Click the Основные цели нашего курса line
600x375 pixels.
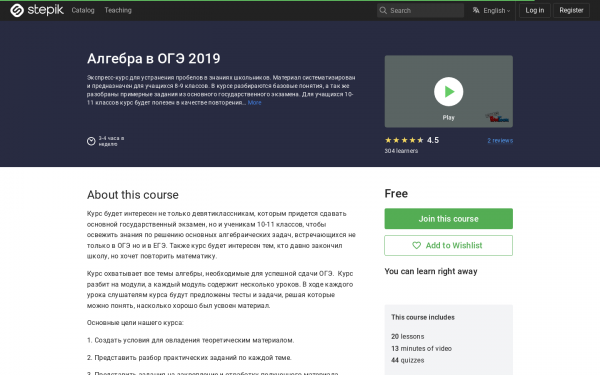(x=135, y=323)
